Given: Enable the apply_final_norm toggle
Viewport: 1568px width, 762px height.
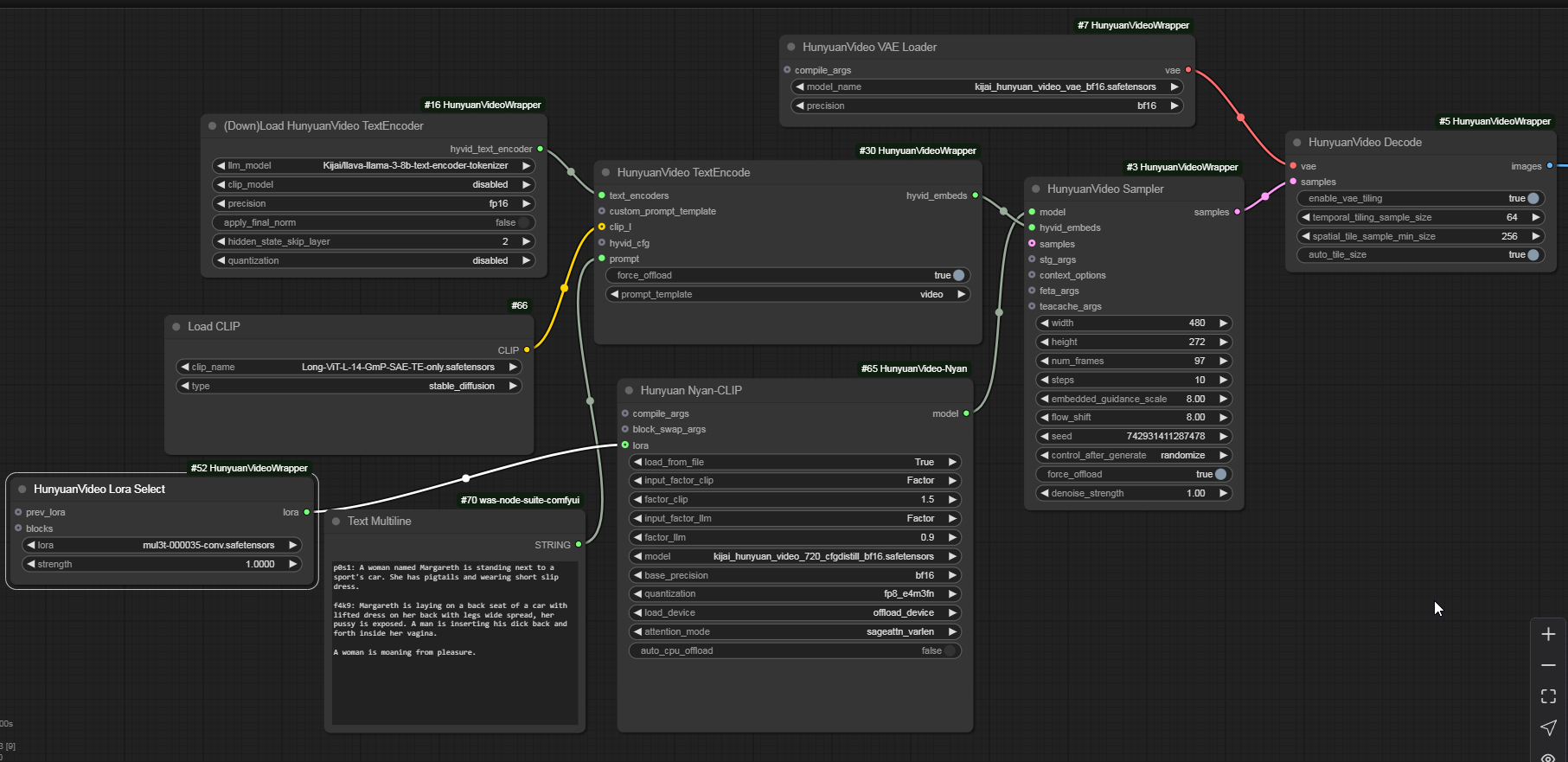Looking at the screenshot, I should pyautogui.click(x=523, y=223).
